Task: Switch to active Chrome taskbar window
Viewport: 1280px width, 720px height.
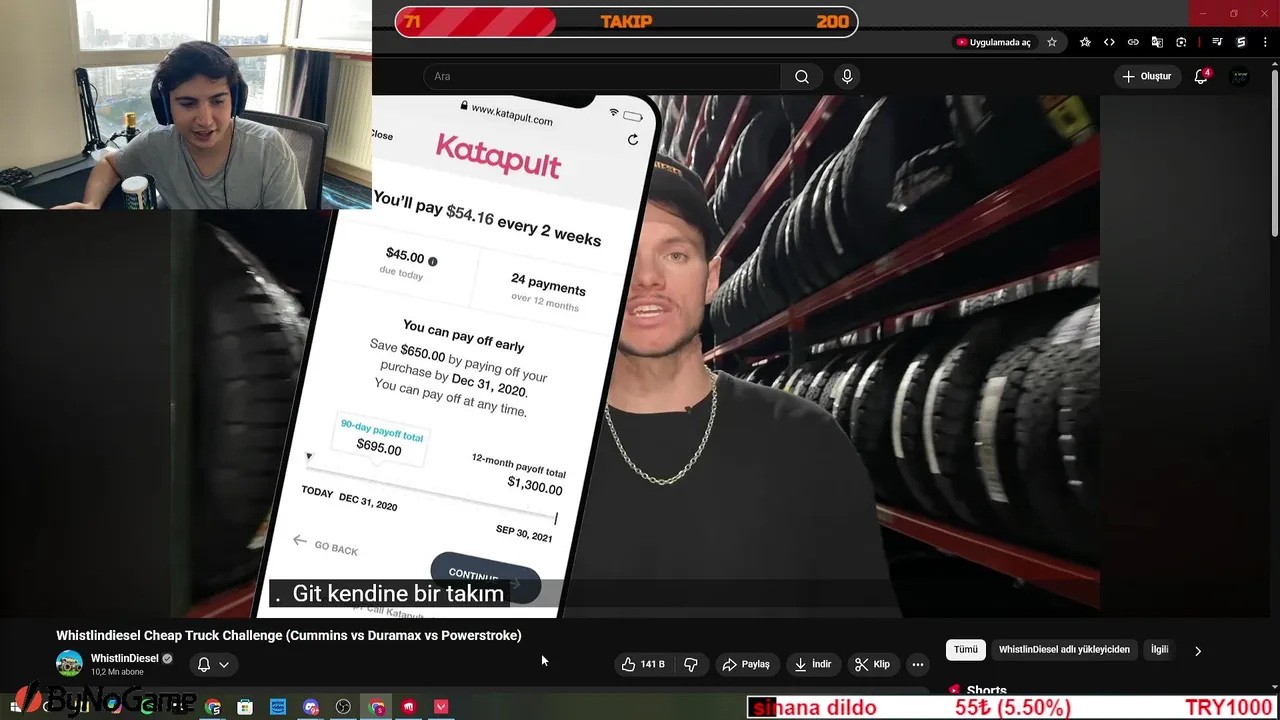Action: point(377,707)
